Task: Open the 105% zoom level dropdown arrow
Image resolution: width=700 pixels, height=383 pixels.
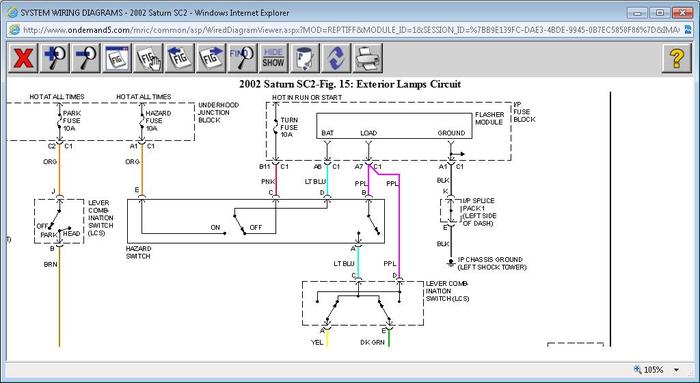Action: tap(677, 370)
